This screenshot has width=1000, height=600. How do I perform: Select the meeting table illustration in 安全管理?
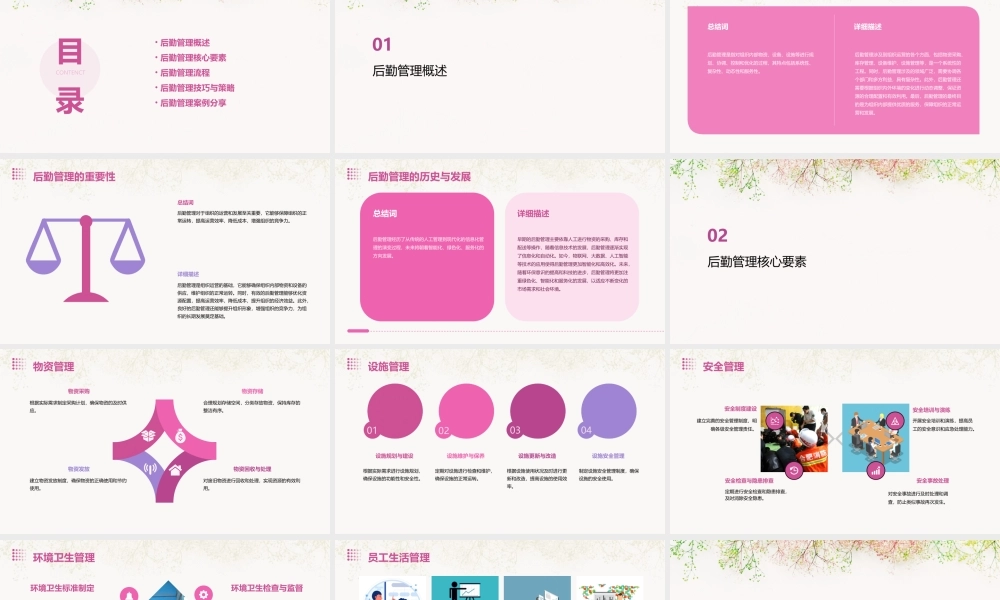click(876, 438)
